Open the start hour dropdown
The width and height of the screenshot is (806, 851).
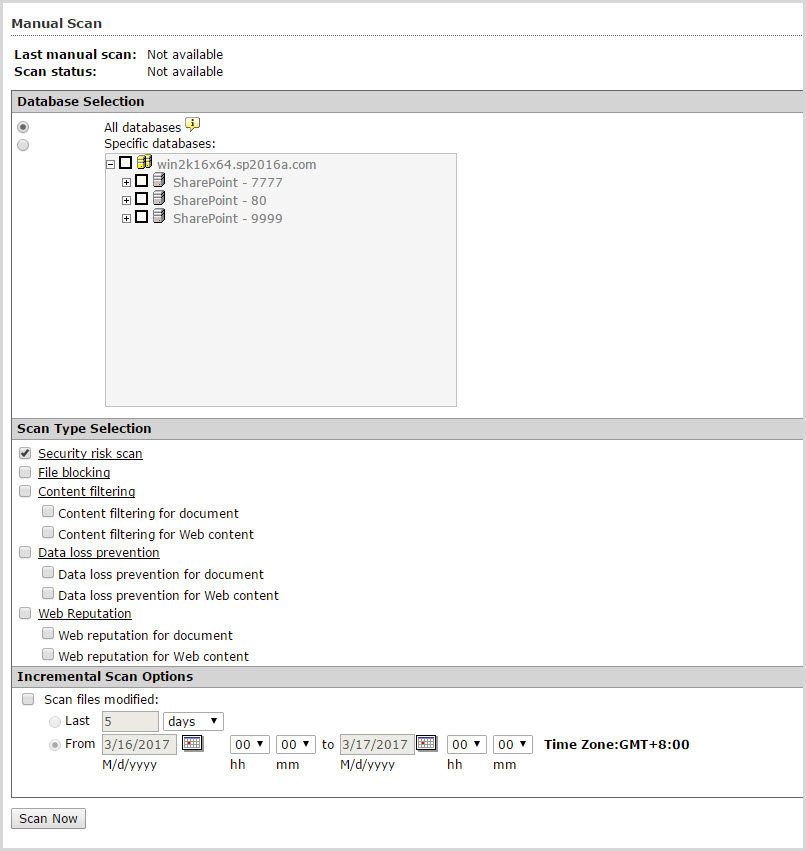click(249, 744)
